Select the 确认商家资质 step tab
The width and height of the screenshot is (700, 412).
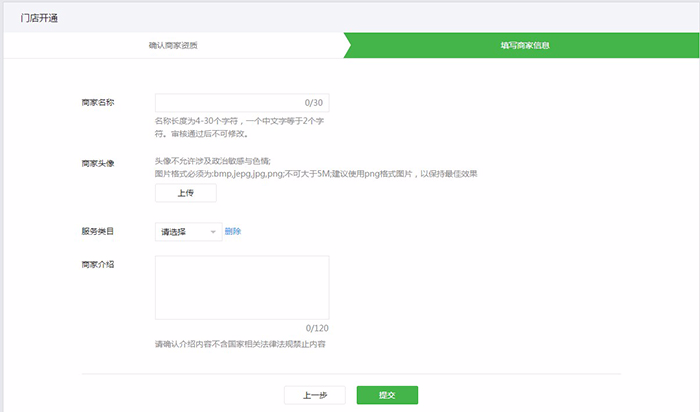[180, 46]
